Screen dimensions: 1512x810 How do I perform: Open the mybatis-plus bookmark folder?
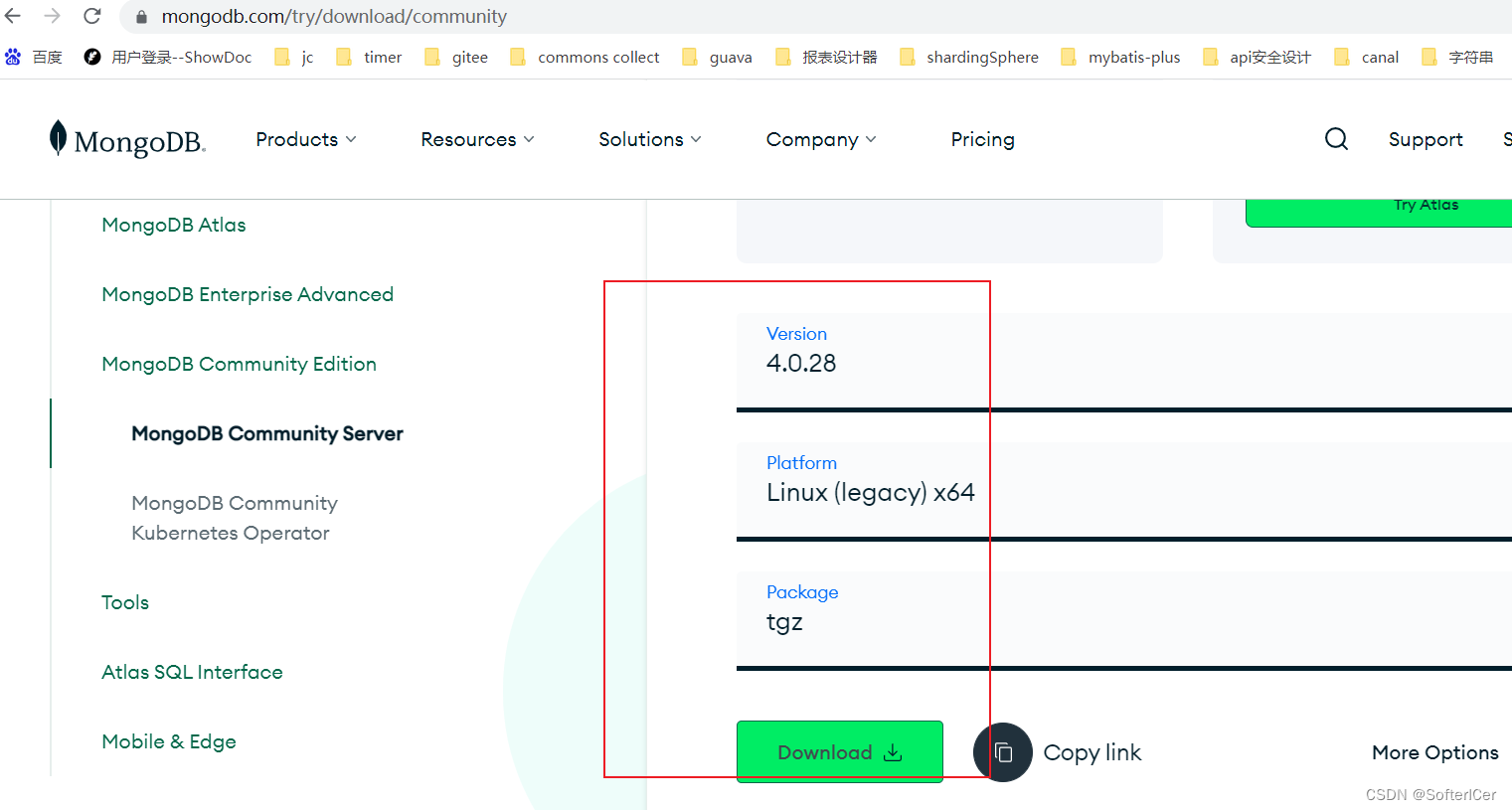1120,58
